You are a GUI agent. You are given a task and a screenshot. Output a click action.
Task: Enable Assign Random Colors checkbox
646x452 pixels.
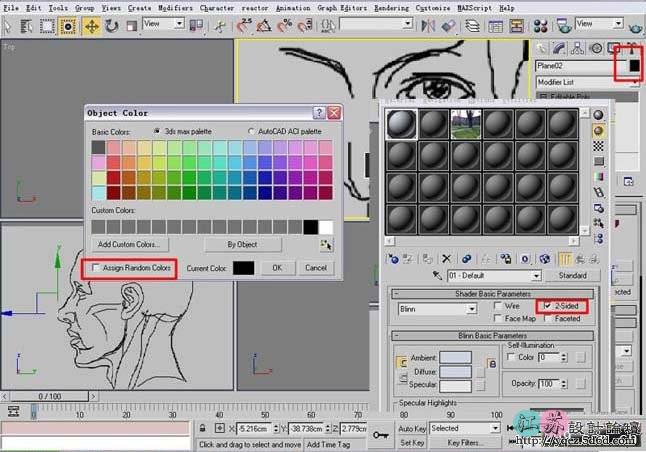(x=96, y=268)
